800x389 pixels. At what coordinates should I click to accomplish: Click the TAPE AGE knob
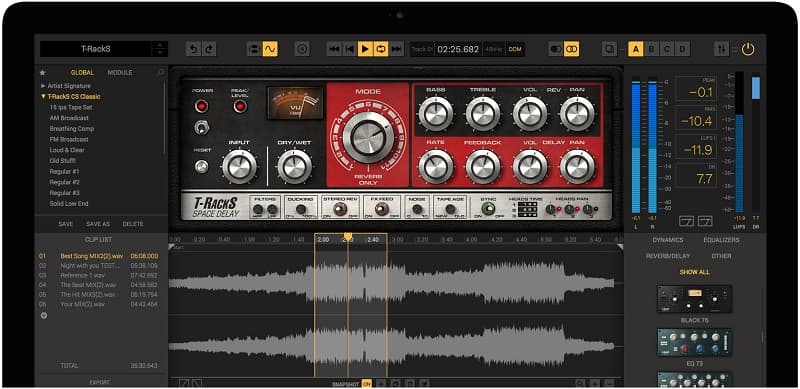[x=450, y=209]
